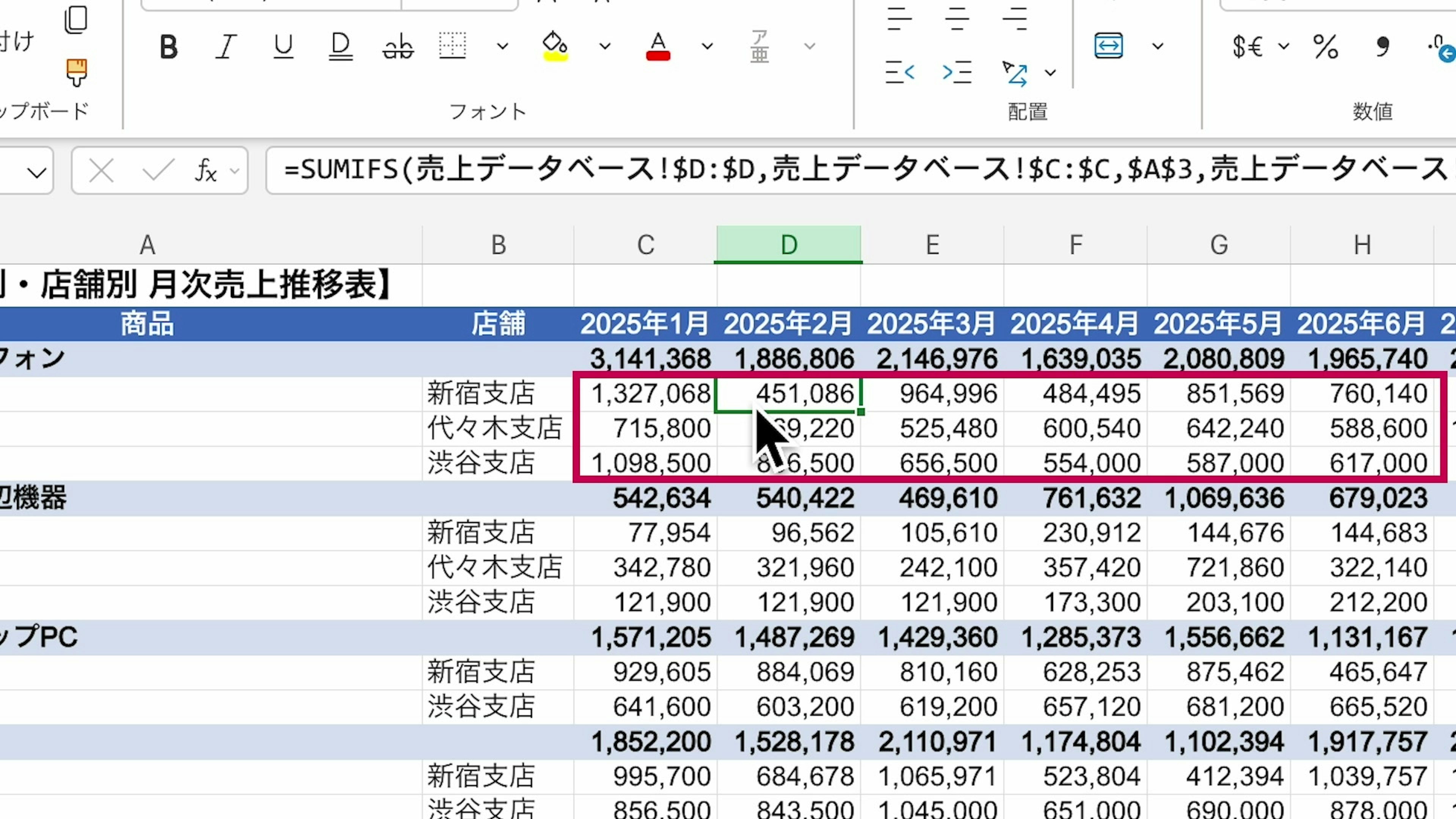Click the copy icon in clipboard
The height and width of the screenshot is (819, 1456).
(76, 20)
